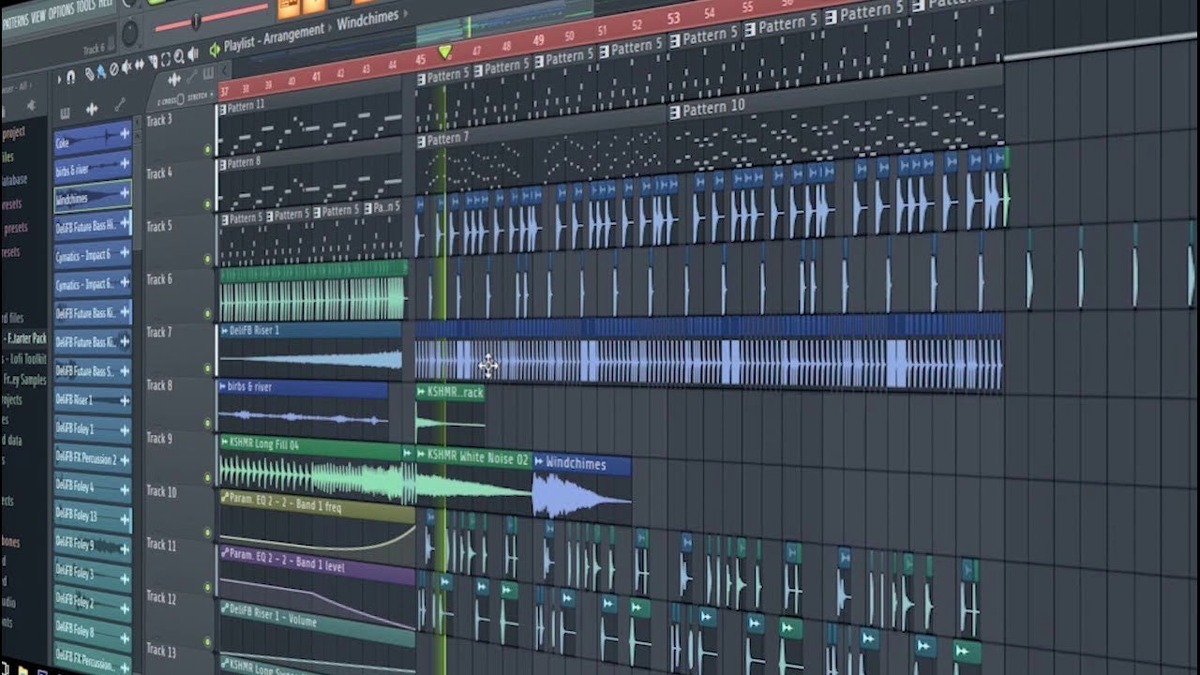Viewport: 1200px width, 675px height.
Task: Select Windchimes in the picker list
Action: 92,196
